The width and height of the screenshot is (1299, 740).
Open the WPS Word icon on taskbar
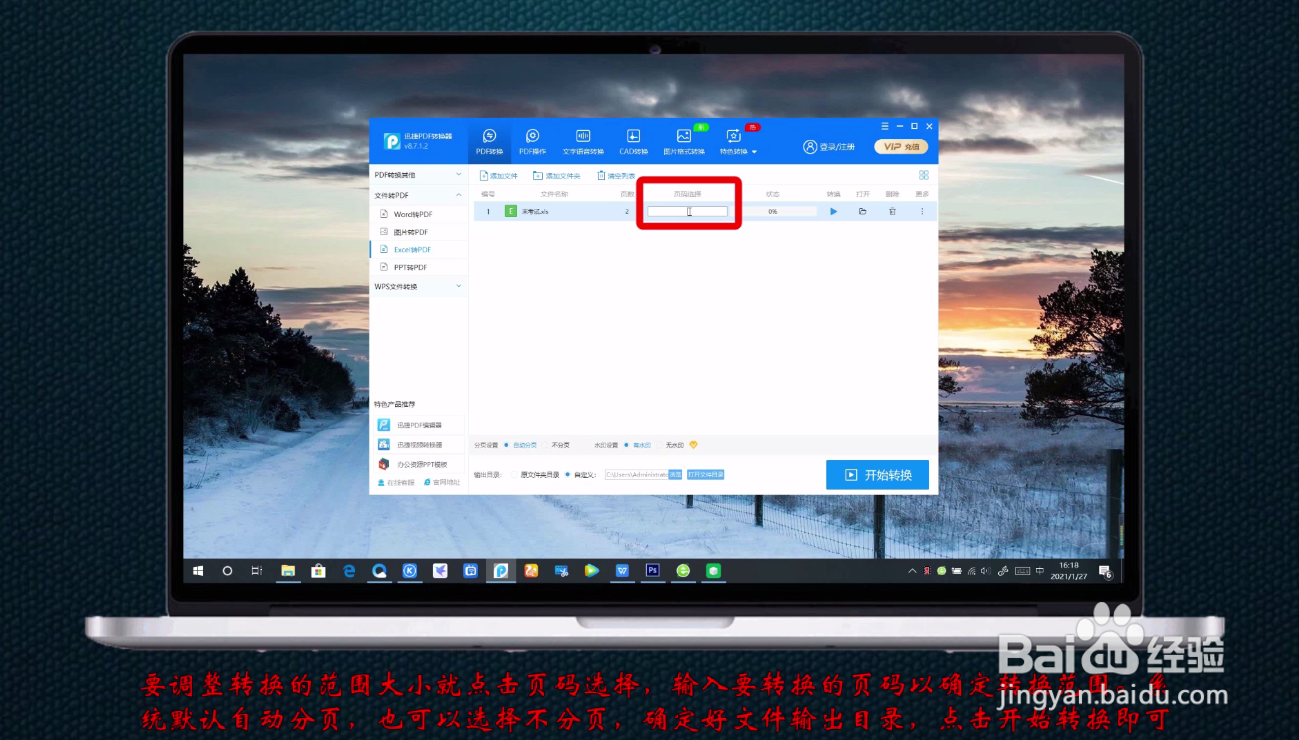[622, 571]
